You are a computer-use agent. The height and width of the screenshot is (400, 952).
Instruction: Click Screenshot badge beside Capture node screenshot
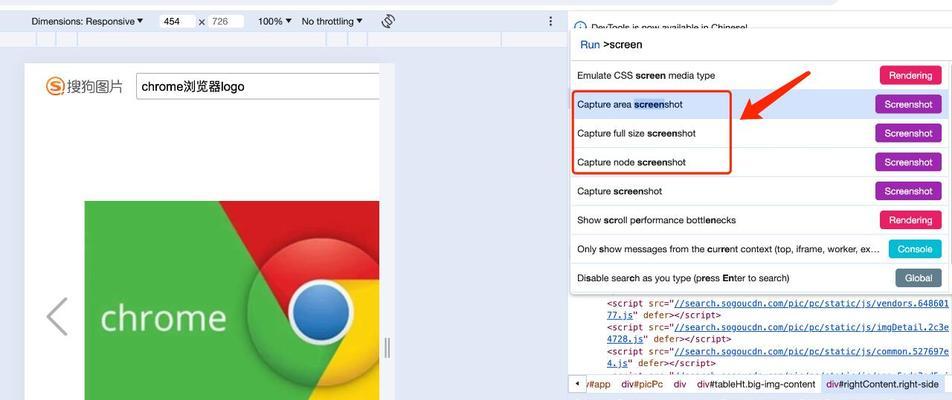(908, 162)
